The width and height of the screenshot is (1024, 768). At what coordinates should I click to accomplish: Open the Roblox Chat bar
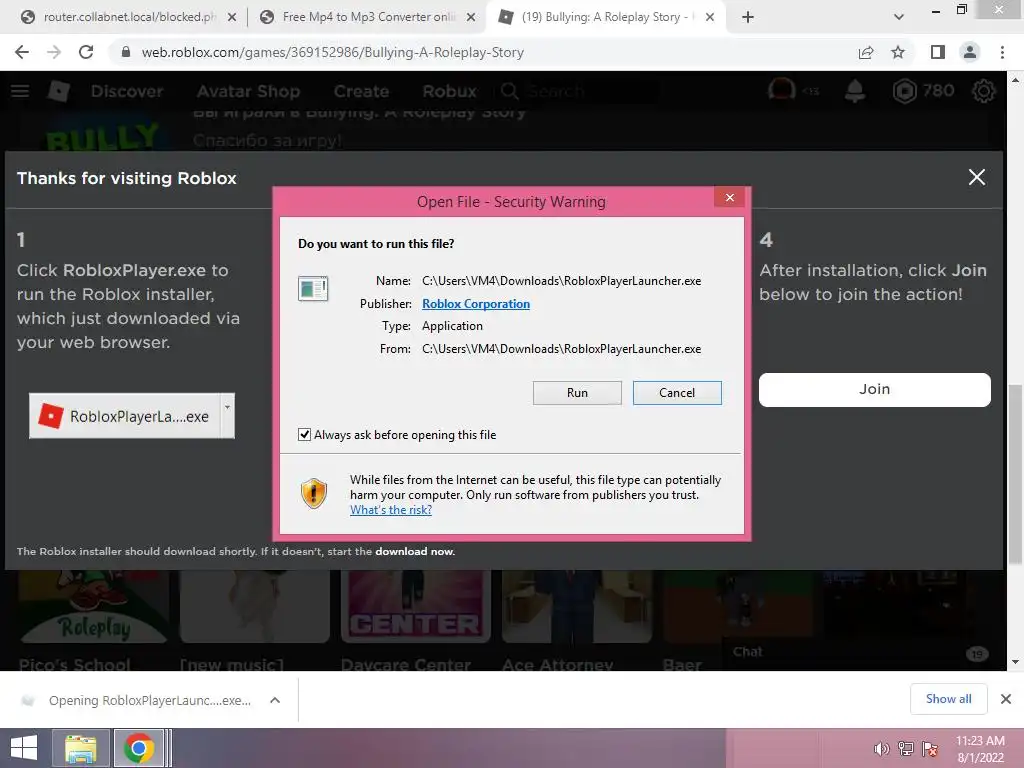click(x=859, y=652)
